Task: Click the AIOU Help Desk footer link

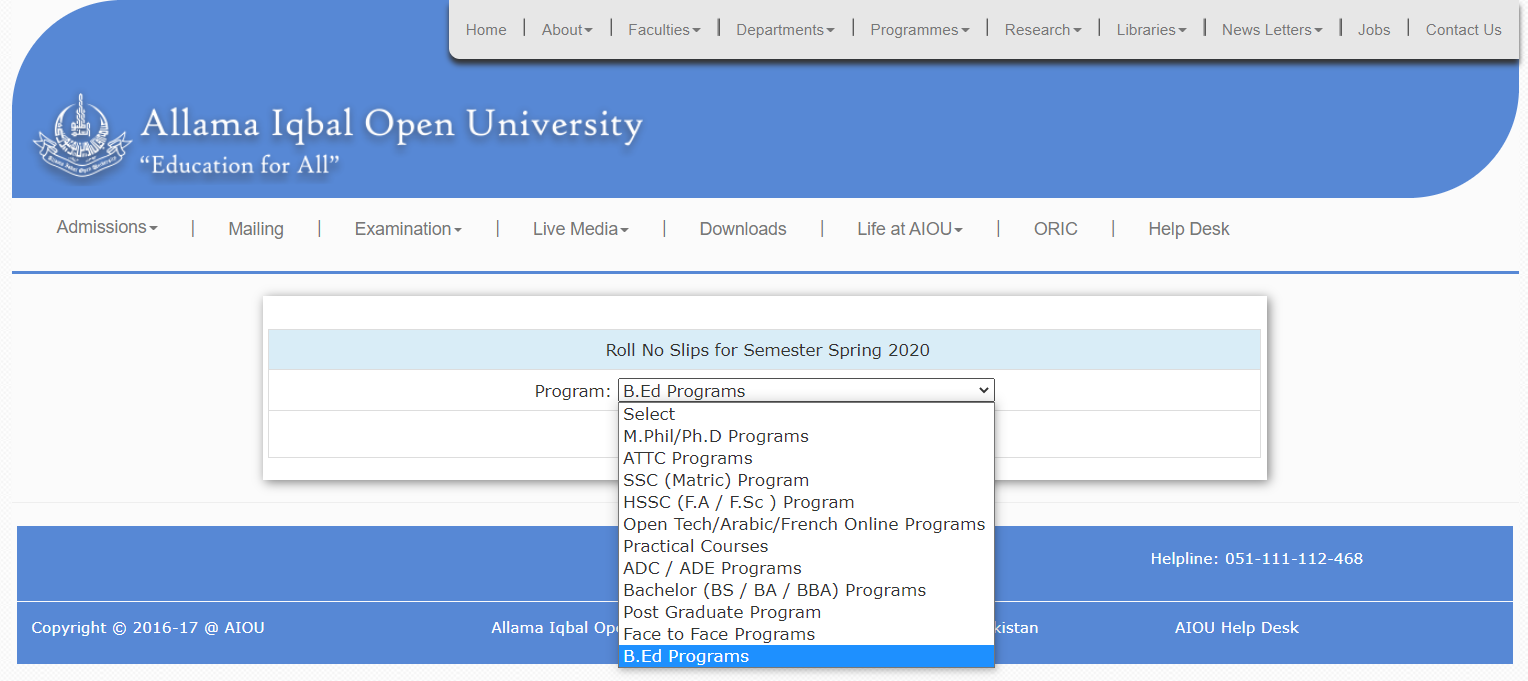Action: coord(1237,628)
